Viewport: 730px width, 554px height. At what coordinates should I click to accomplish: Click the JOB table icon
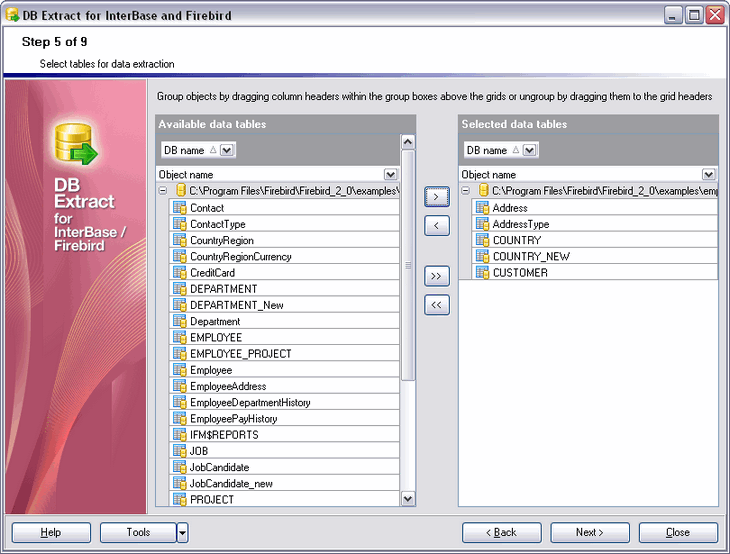180,451
